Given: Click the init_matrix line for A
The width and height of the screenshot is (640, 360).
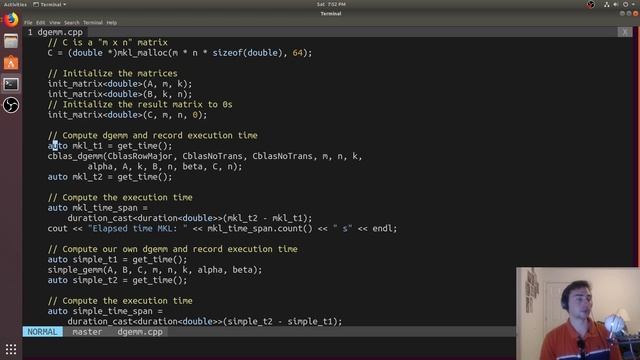Looking at the screenshot, I should 120,84.
